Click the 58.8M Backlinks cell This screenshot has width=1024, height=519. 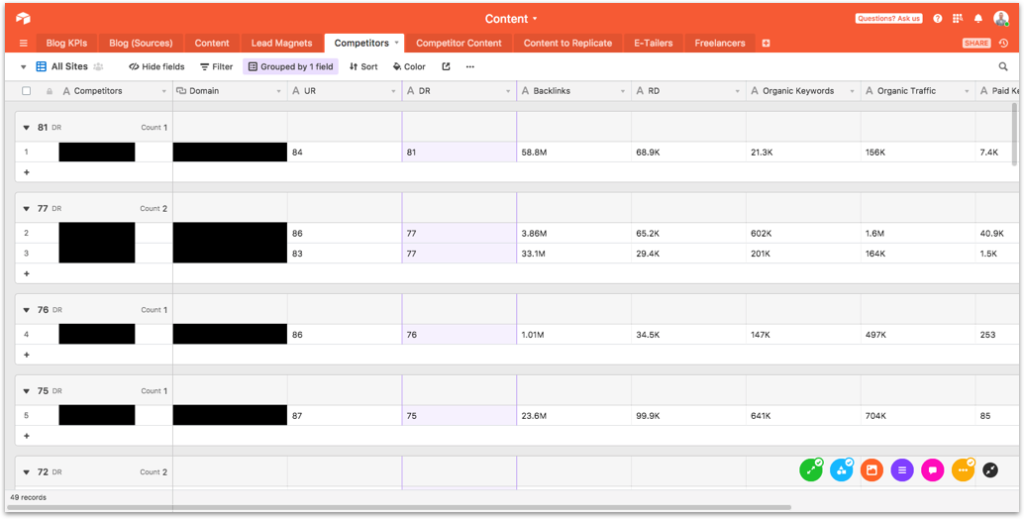click(x=574, y=152)
